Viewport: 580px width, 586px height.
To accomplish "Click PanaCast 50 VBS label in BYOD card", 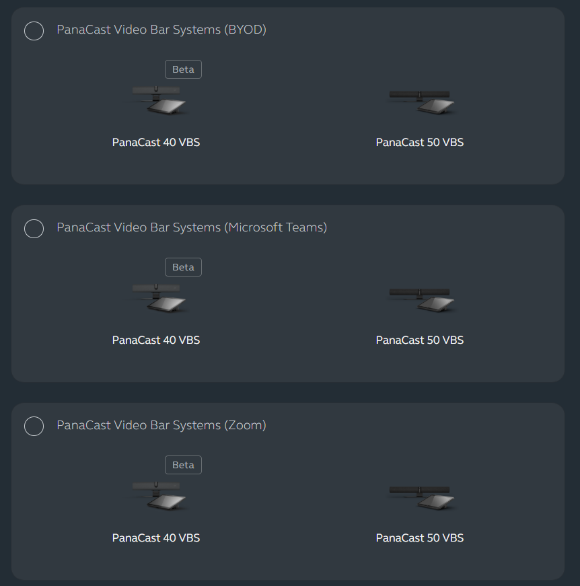I will (x=420, y=142).
